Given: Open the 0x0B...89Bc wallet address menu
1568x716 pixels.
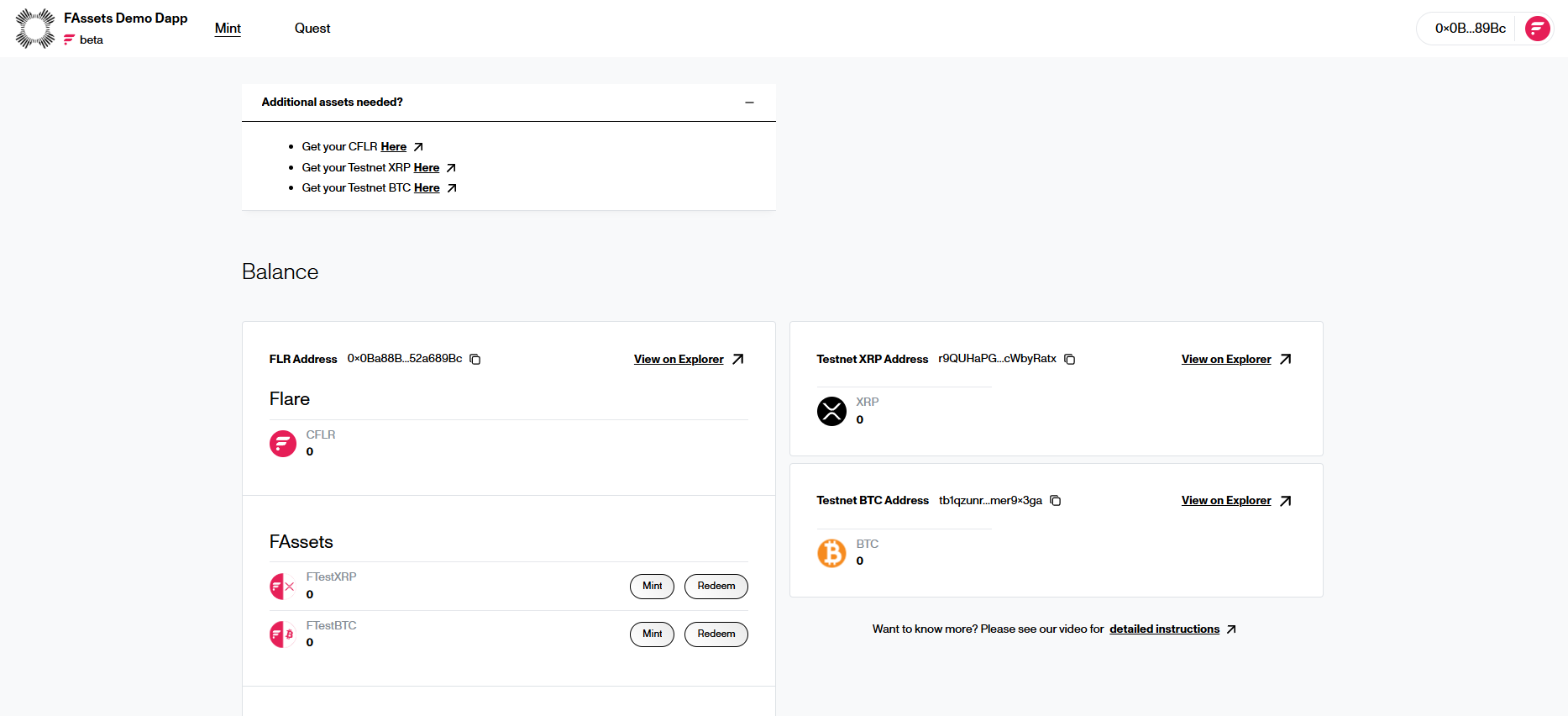Looking at the screenshot, I should [x=1470, y=29].
